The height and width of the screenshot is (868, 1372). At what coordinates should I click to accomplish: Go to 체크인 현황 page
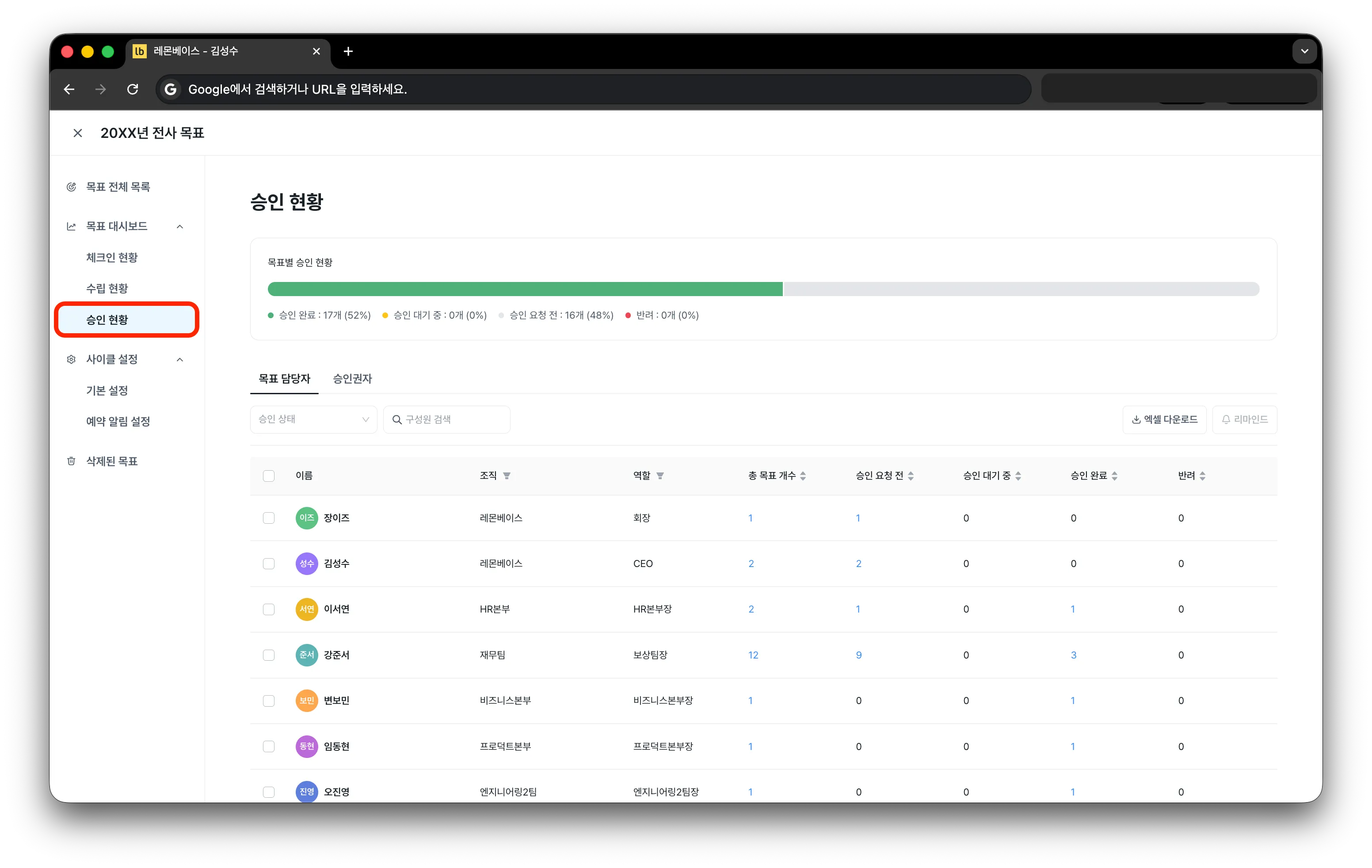(112, 257)
